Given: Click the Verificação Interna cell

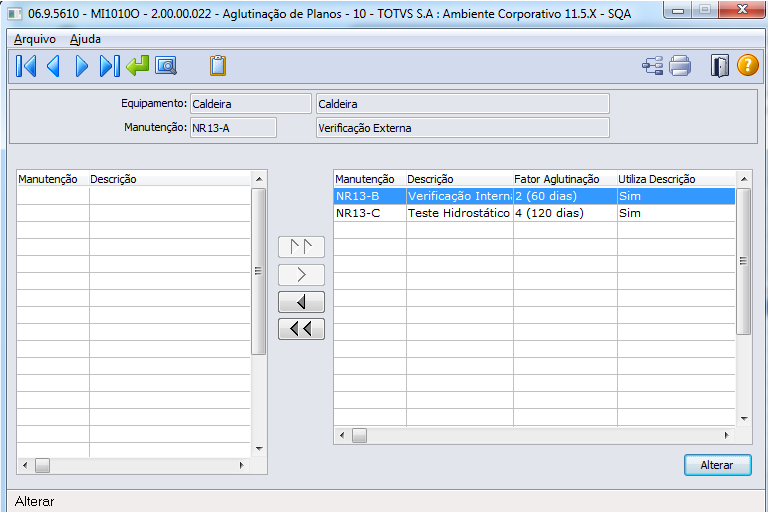Looking at the screenshot, I should coord(459,196).
